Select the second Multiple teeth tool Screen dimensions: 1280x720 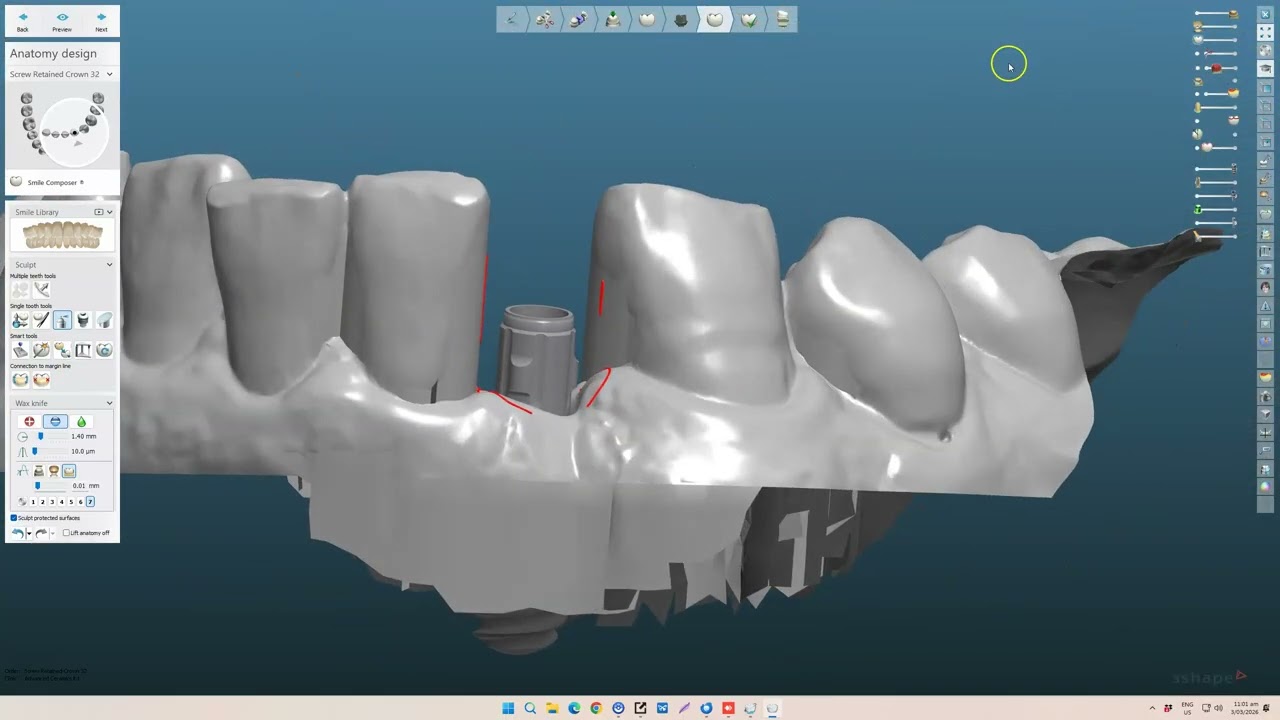[41, 289]
